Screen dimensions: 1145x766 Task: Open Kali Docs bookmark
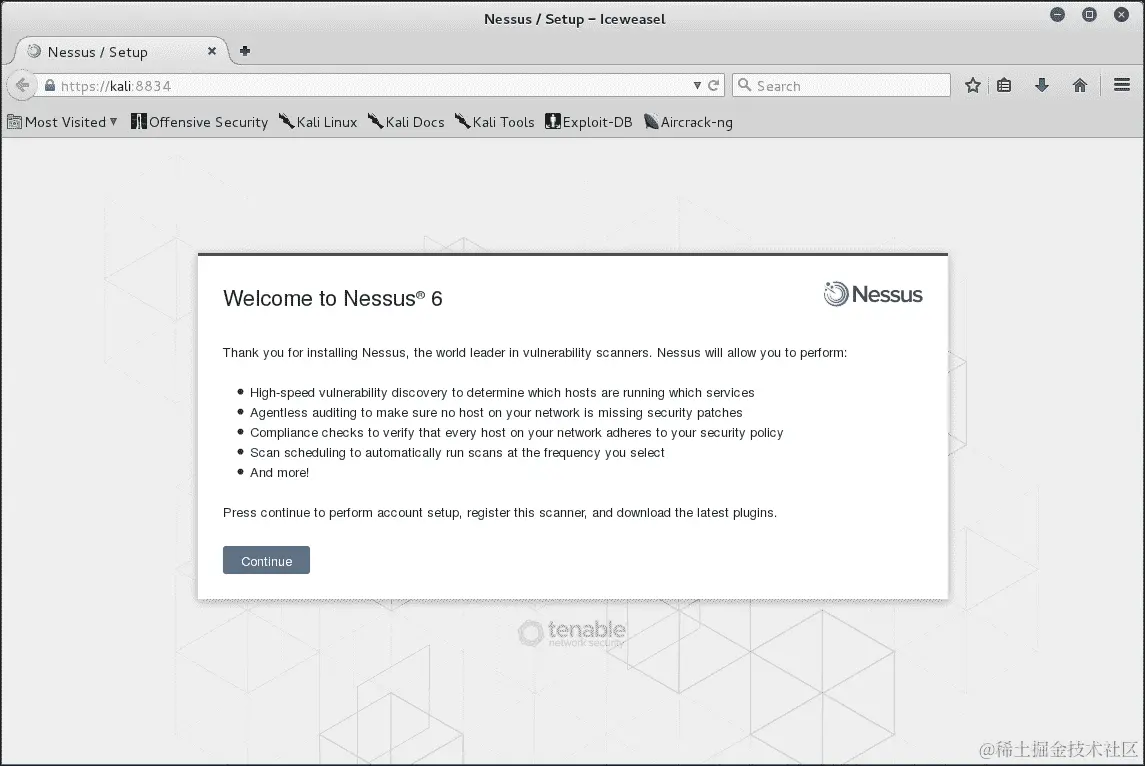coord(406,122)
